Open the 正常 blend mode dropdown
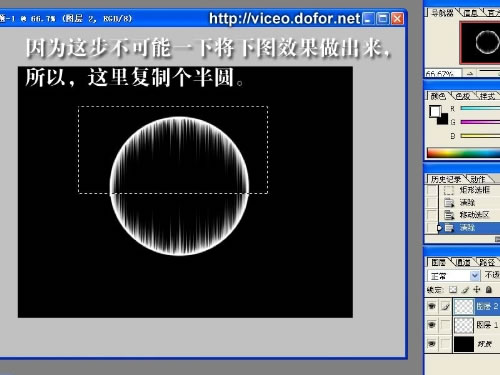 click(x=454, y=276)
